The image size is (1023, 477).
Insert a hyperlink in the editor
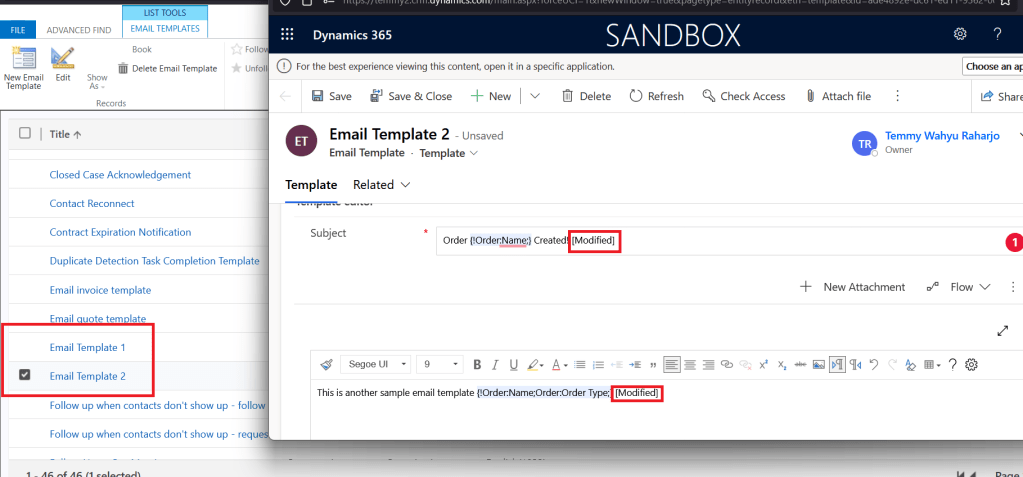pos(727,364)
